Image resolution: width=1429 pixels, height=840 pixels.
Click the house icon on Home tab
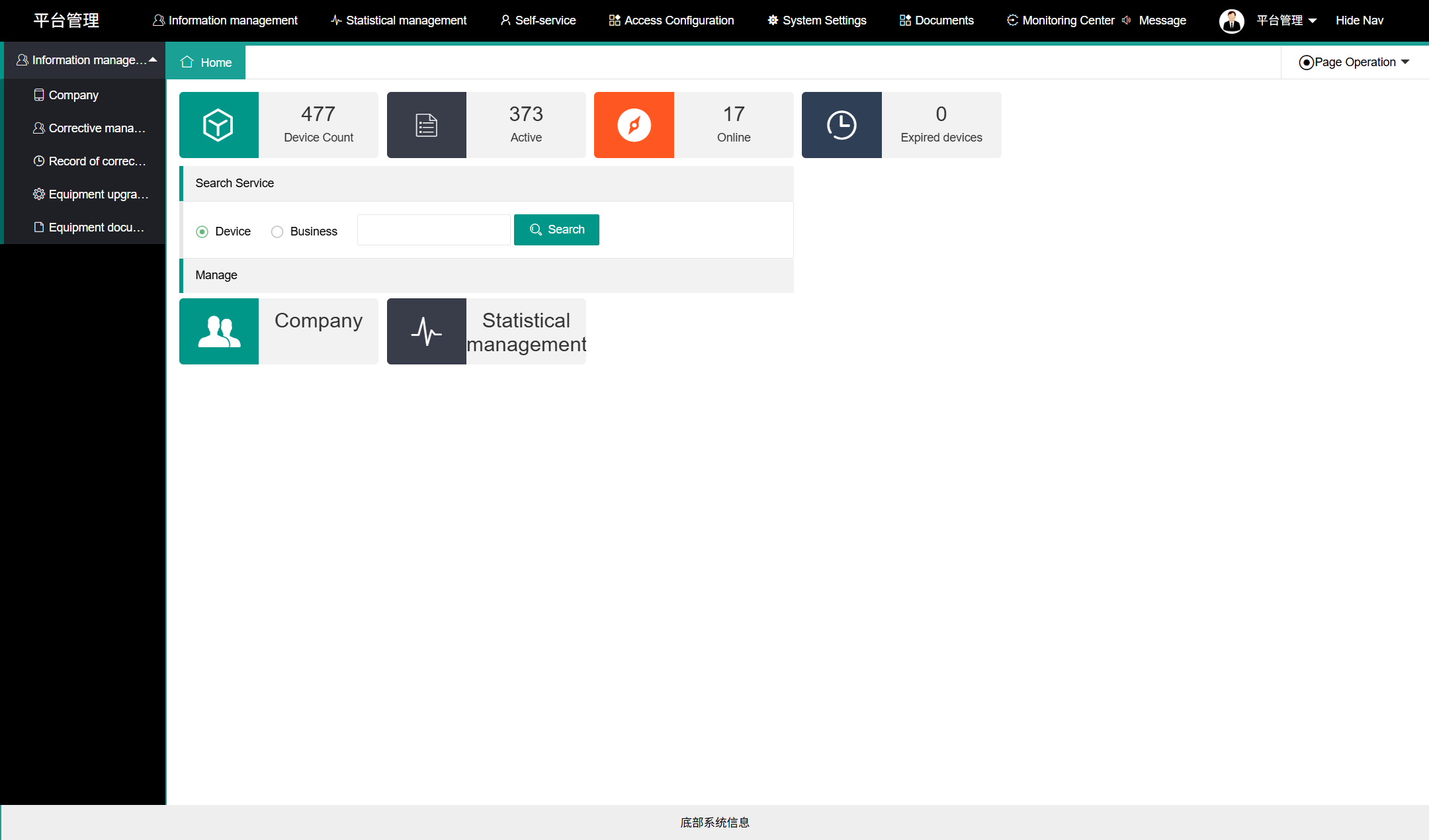point(187,62)
